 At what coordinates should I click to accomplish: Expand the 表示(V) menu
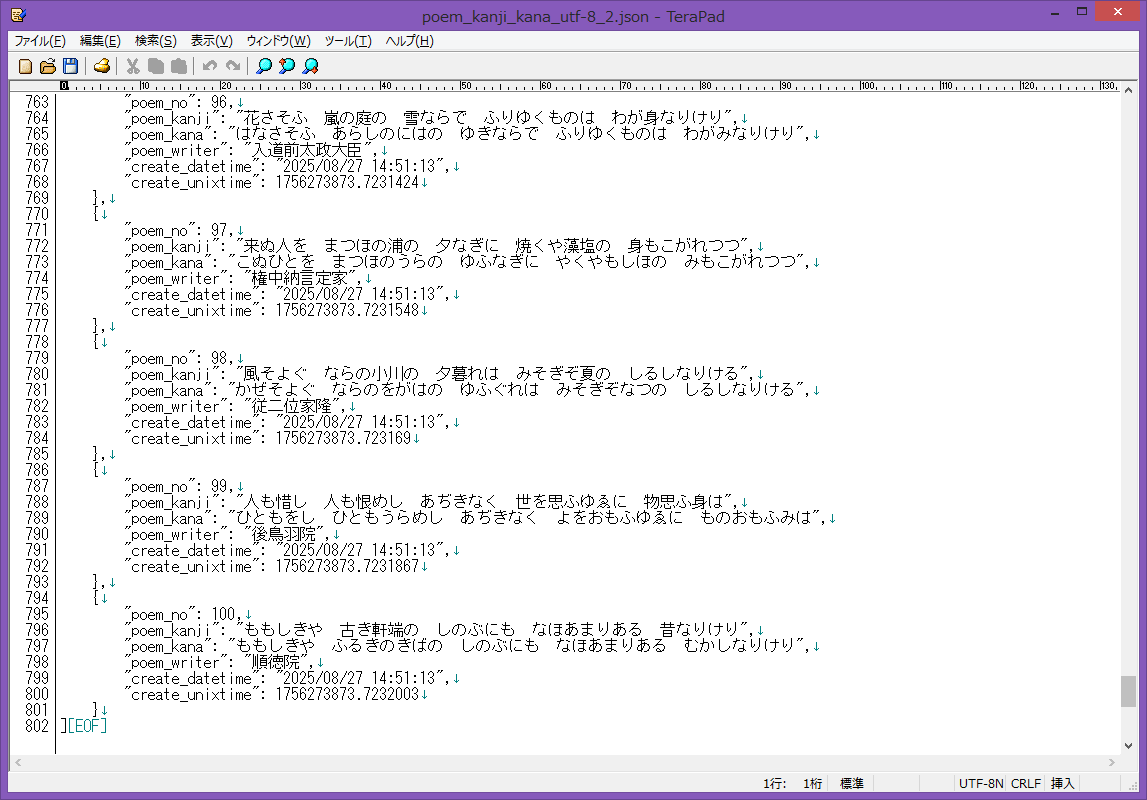[211, 41]
